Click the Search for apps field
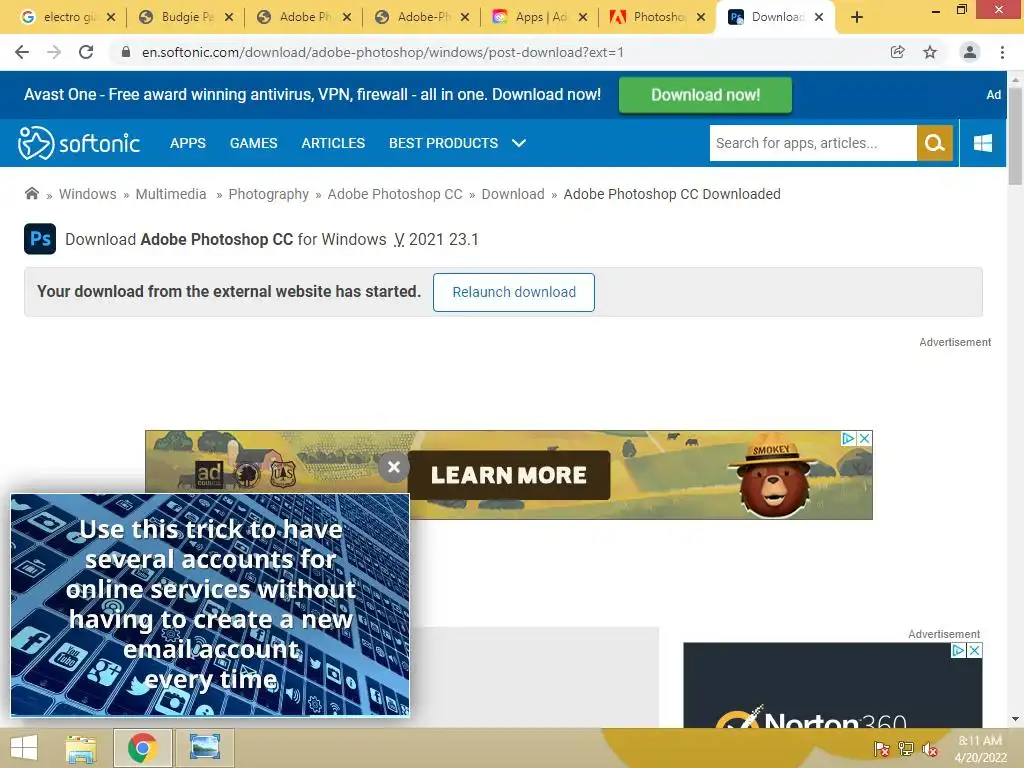The width and height of the screenshot is (1024, 768). pyautogui.click(x=813, y=143)
